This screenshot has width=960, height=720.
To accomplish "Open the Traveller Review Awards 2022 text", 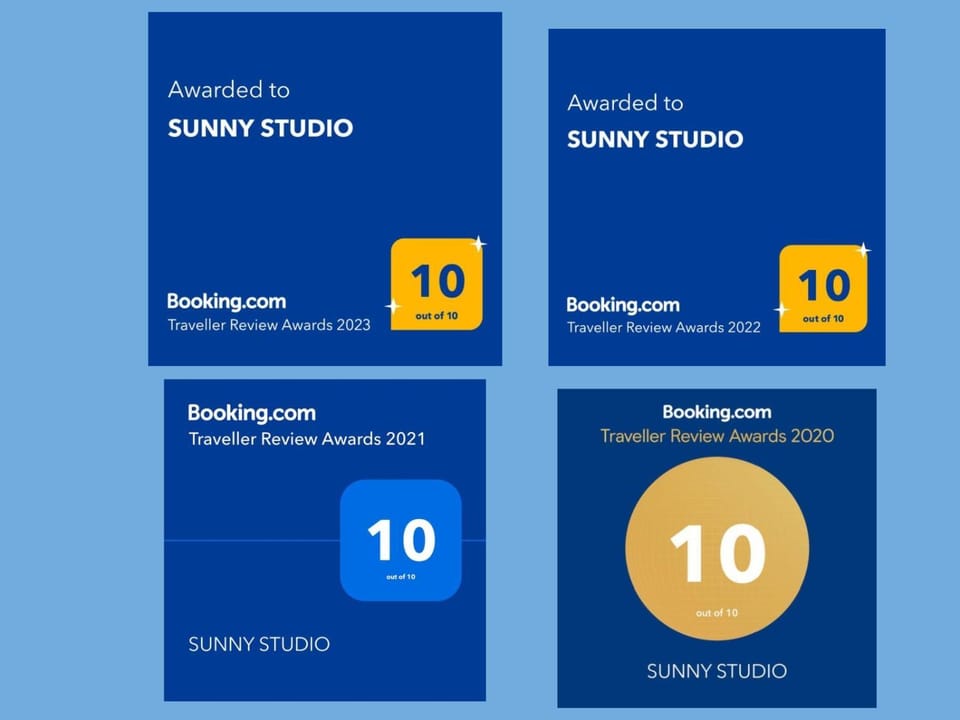I will point(664,327).
